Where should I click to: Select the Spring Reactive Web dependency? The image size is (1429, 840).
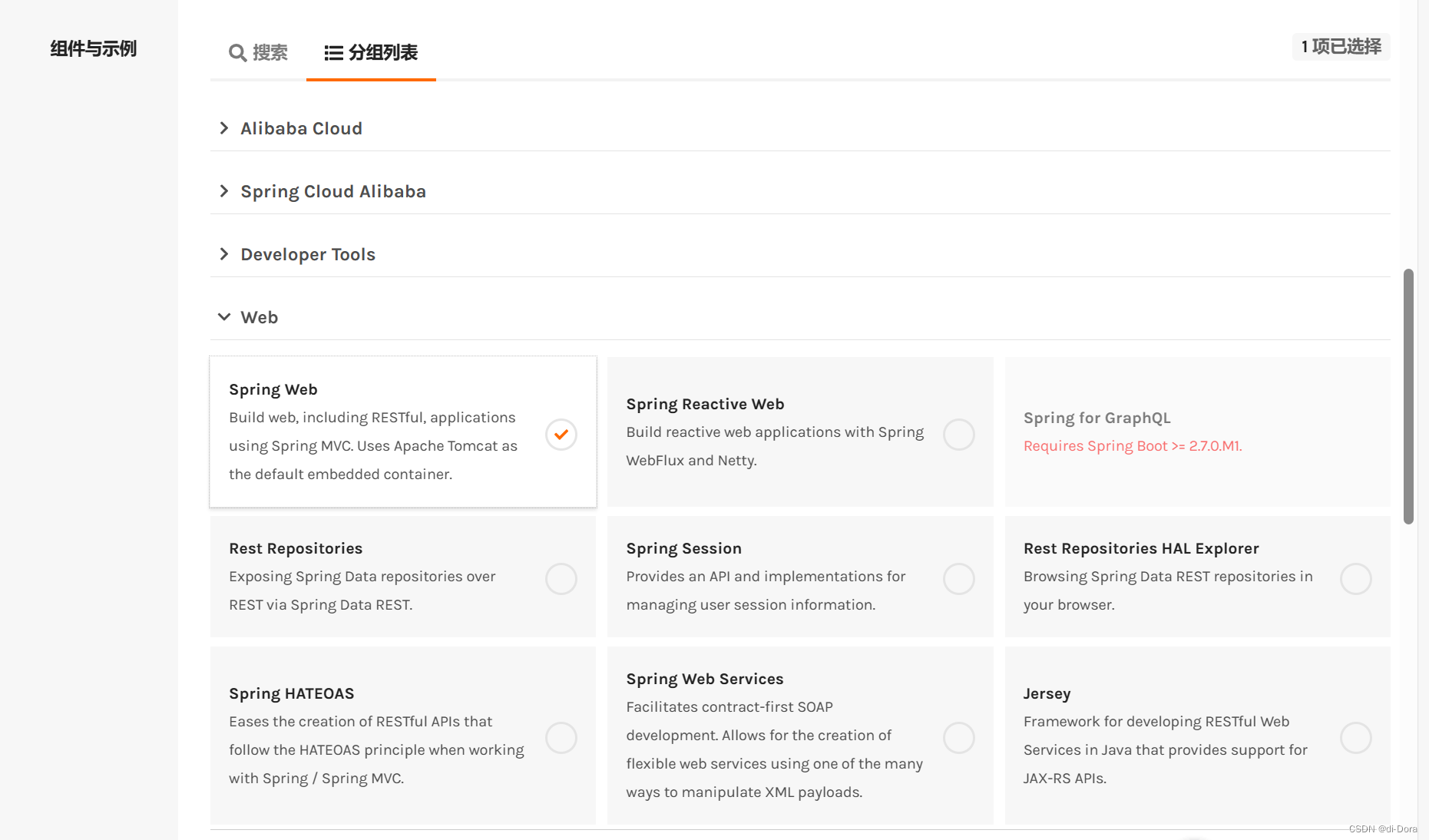pos(958,434)
